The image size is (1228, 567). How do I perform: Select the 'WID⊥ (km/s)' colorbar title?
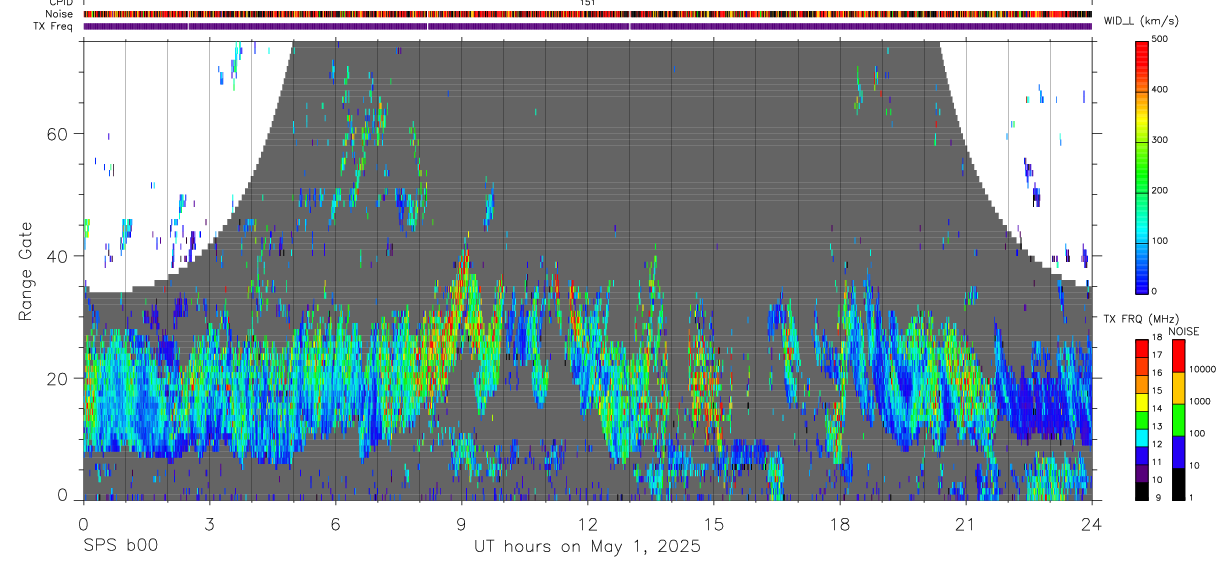point(1140,21)
